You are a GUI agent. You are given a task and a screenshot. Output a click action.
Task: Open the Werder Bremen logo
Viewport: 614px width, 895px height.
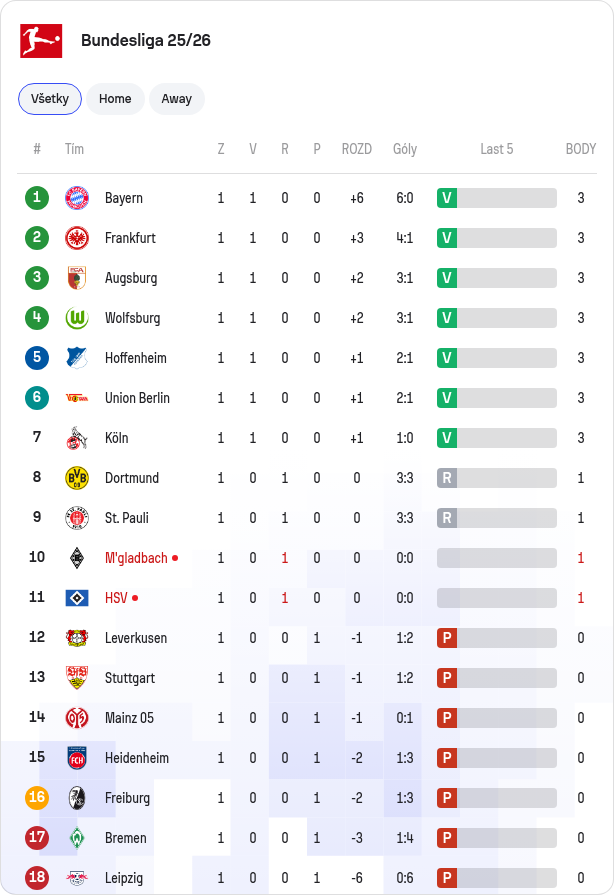[77, 837]
